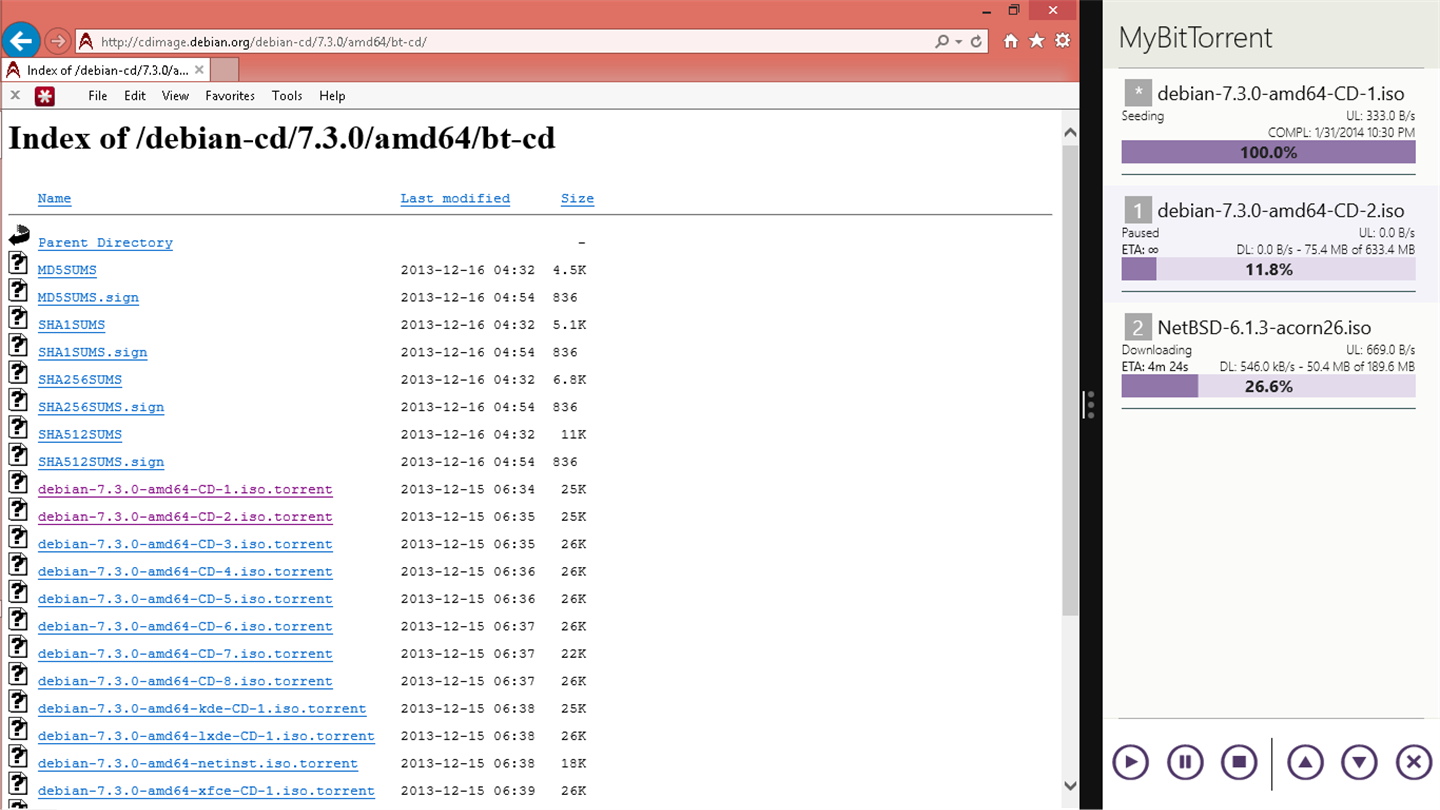1440x810 pixels.
Task: Move torrent down in queue
Action: (x=1359, y=763)
